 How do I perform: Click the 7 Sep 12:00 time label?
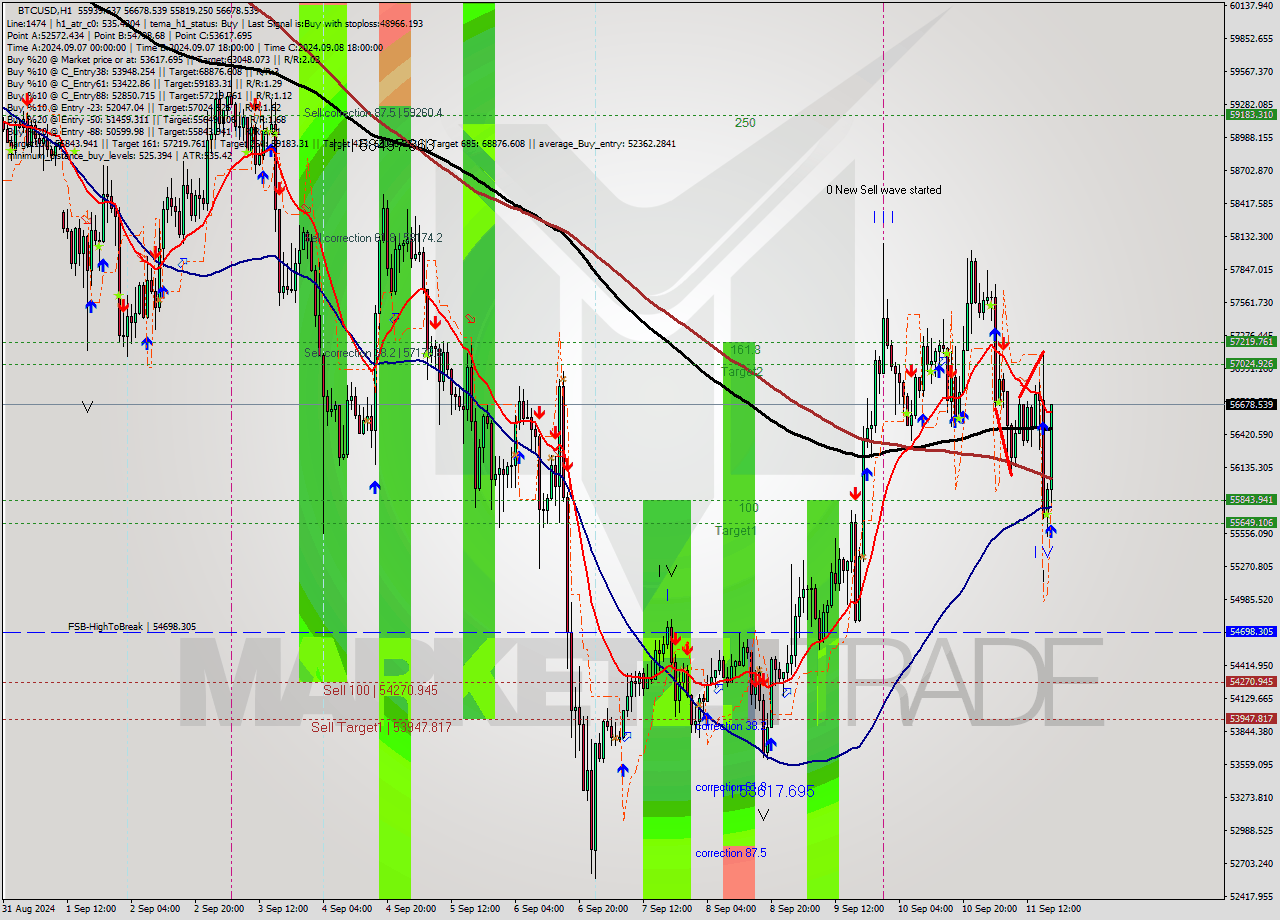(667, 909)
